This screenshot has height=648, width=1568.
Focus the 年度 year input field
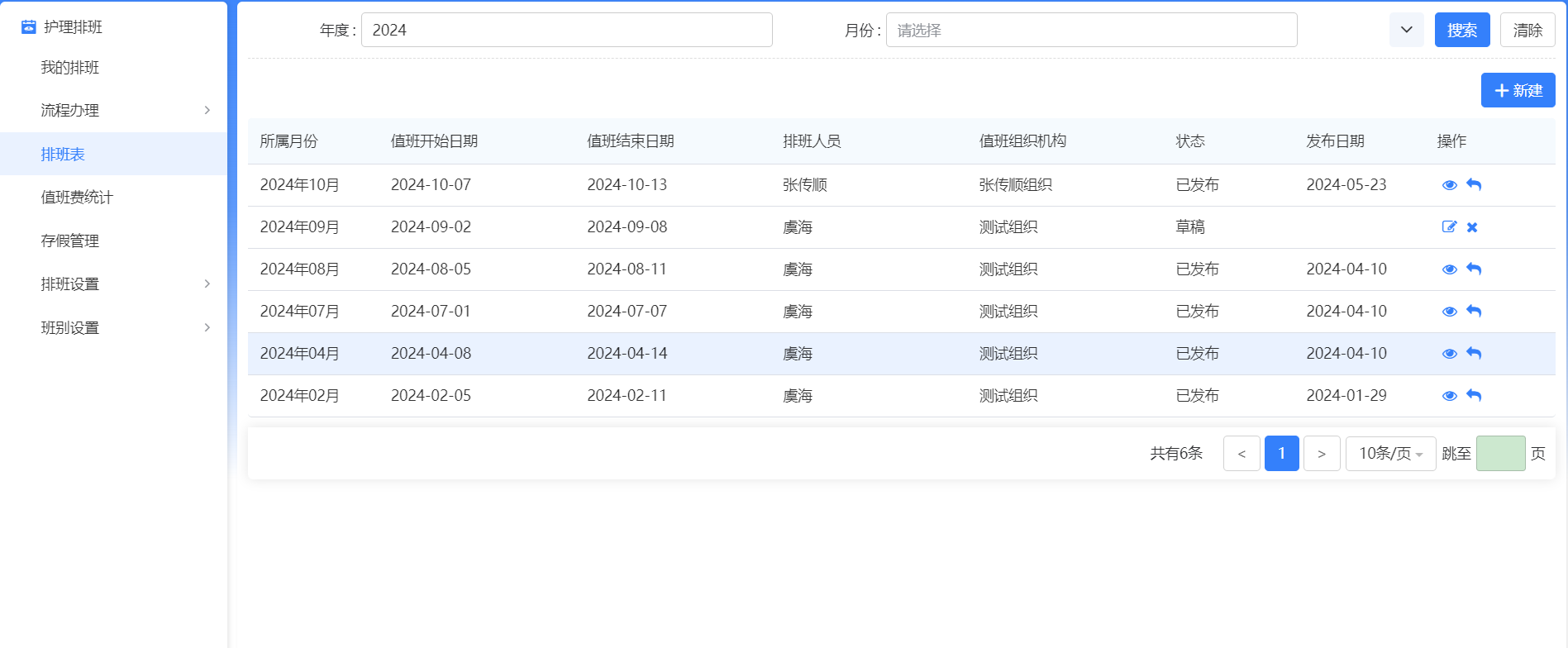pyautogui.click(x=566, y=30)
